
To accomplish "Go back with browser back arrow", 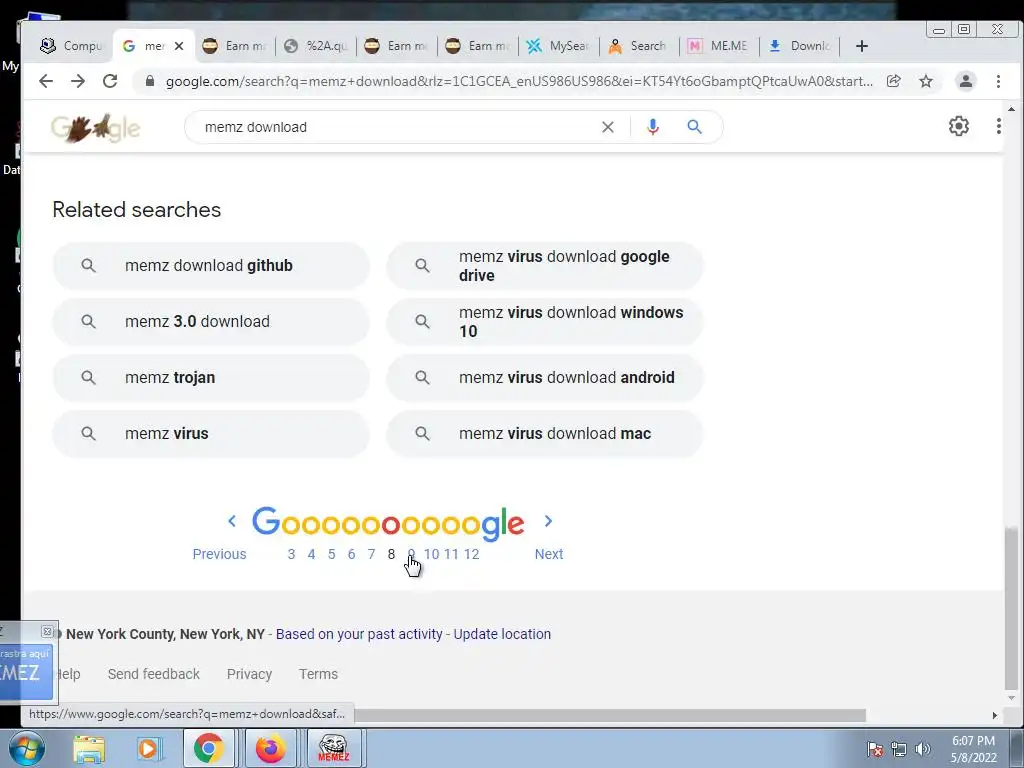I will coord(46,81).
